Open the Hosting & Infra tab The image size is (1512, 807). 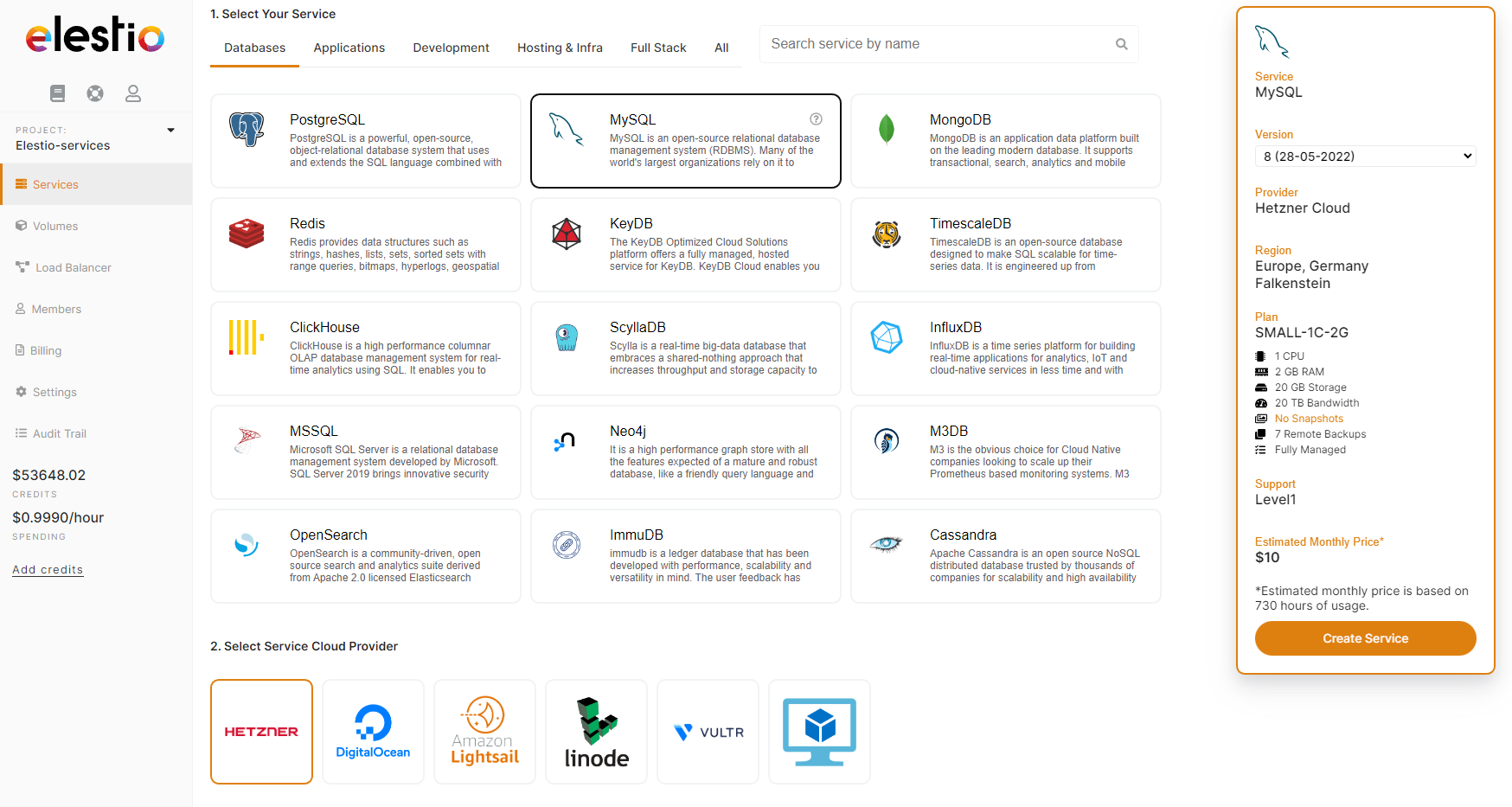click(560, 48)
